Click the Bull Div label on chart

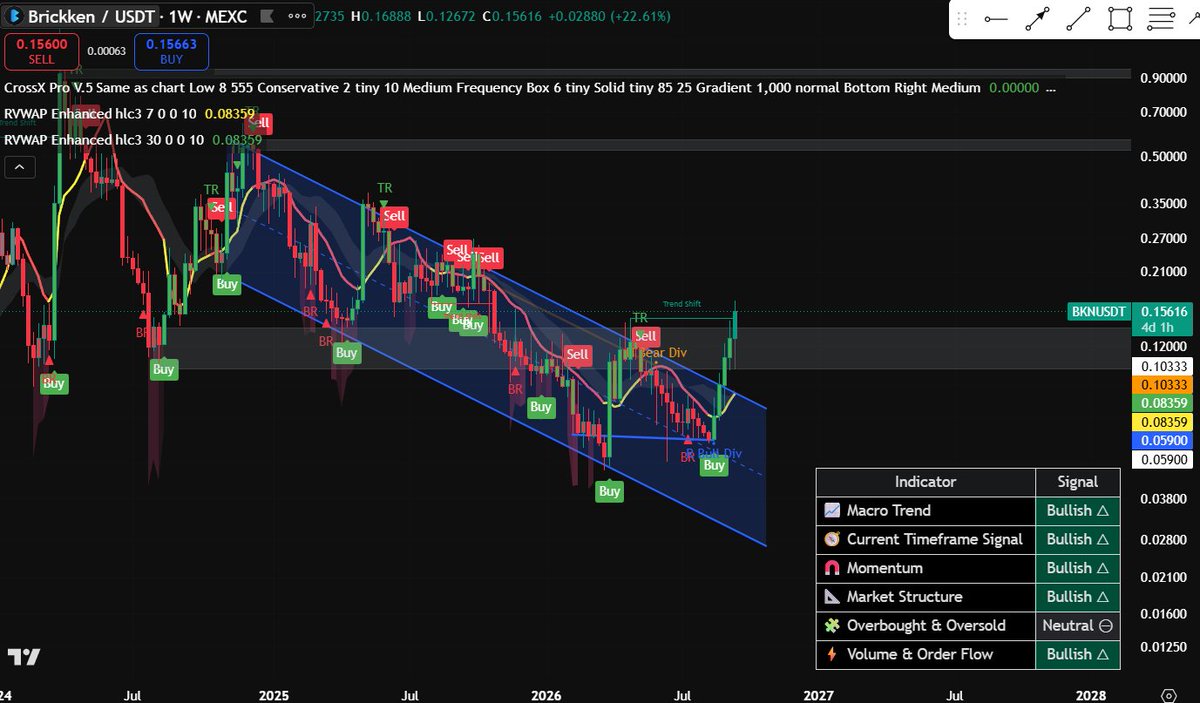[x=718, y=453]
